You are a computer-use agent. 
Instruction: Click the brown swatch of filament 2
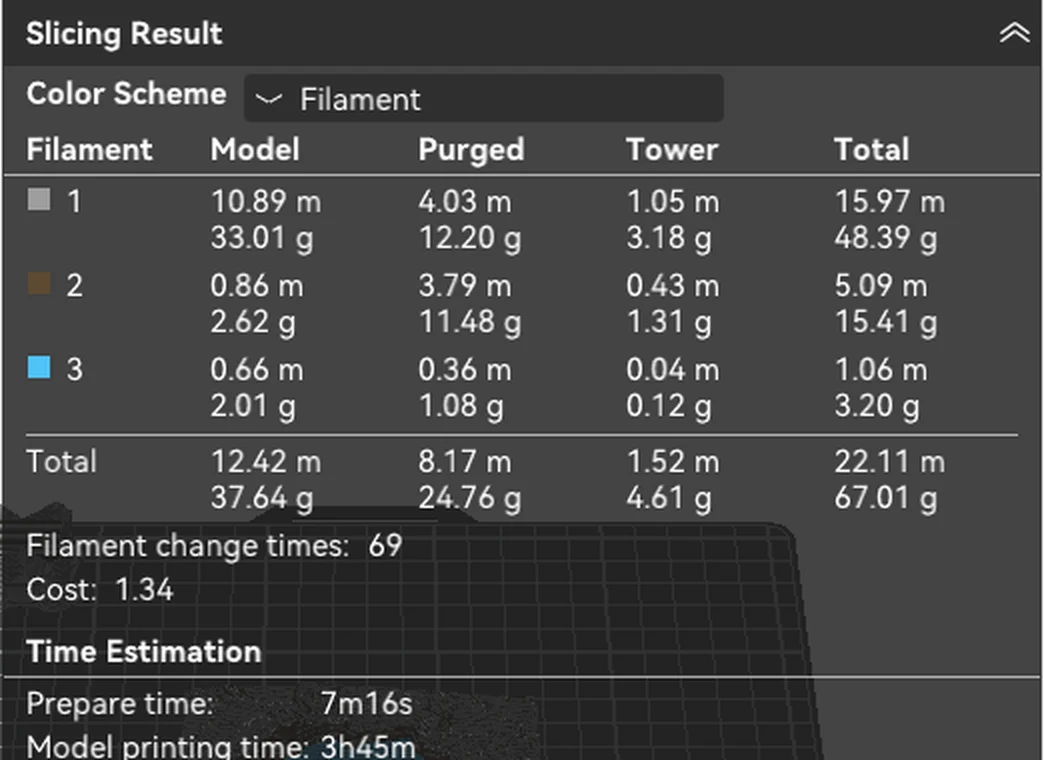pos(39,283)
